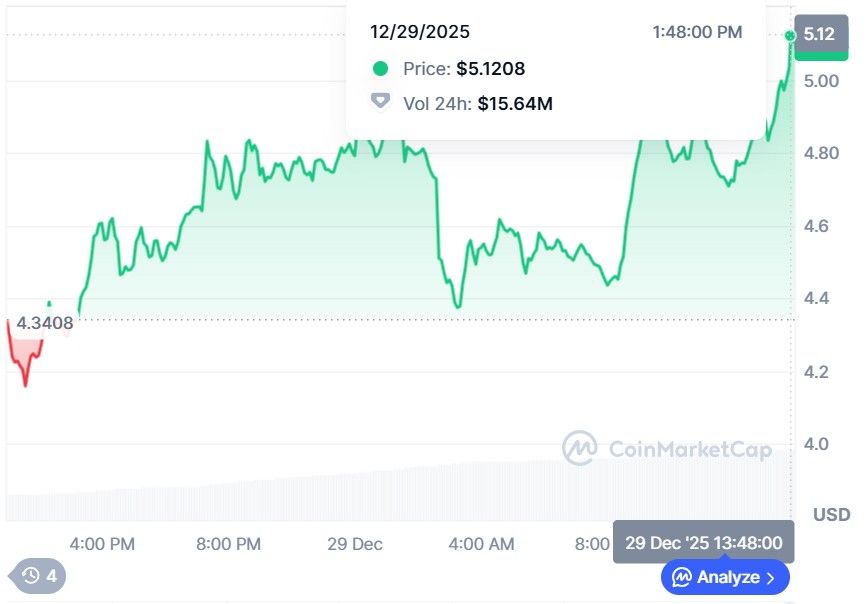Click the USD currency label
Screen dimensions: 868x604
pyautogui.click(x=832, y=515)
